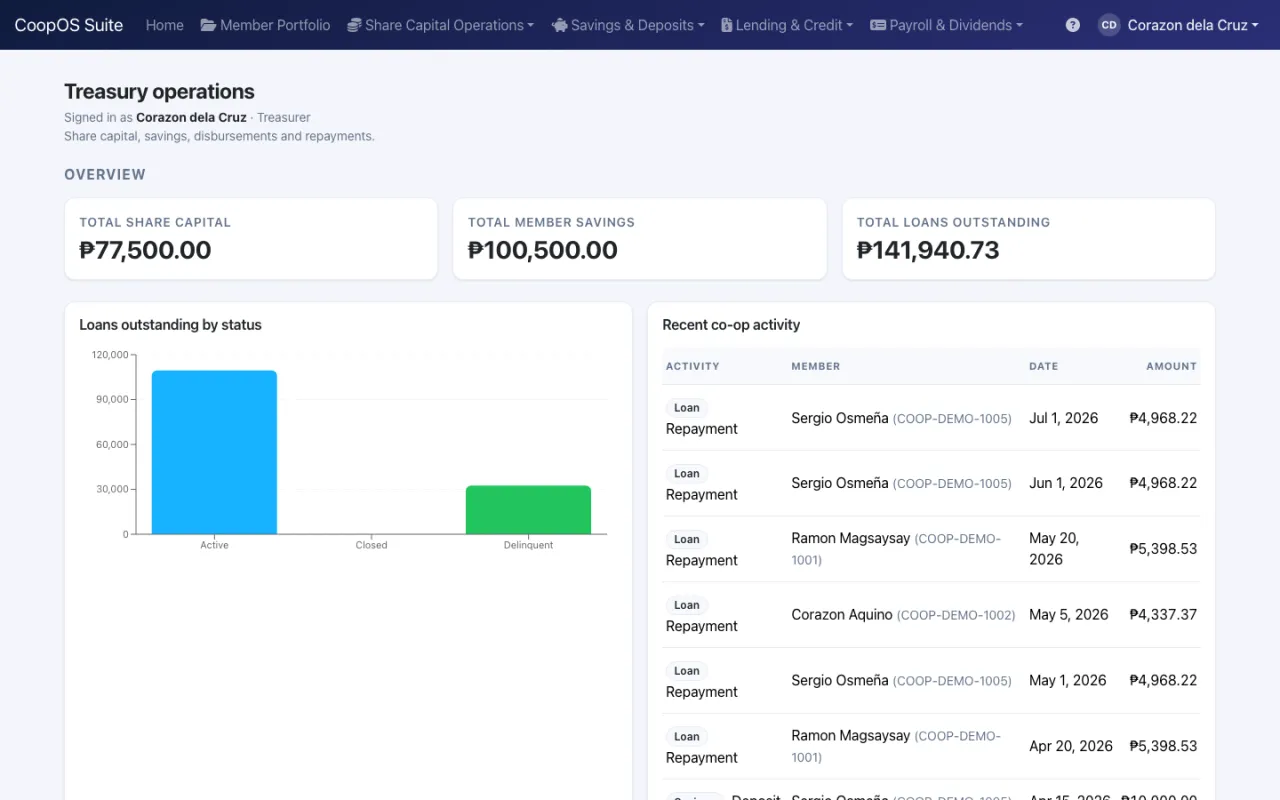Click the piggy bank icon beside Savings & Deposits
Image resolution: width=1280 pixels, height=800 pixels.
[560, 25]
